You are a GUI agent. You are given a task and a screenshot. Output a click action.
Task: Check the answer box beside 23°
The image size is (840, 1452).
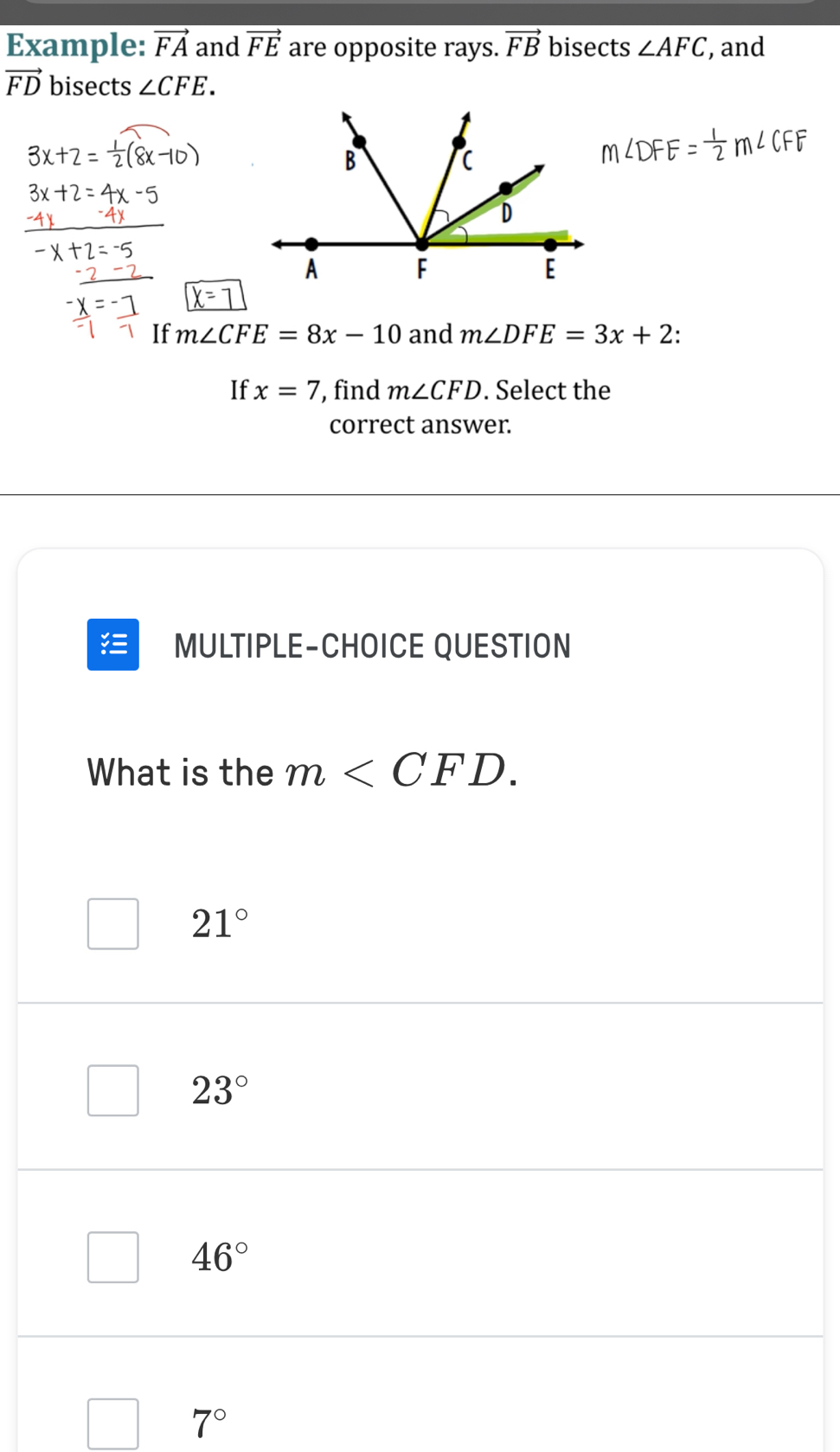pos(112,1089)
